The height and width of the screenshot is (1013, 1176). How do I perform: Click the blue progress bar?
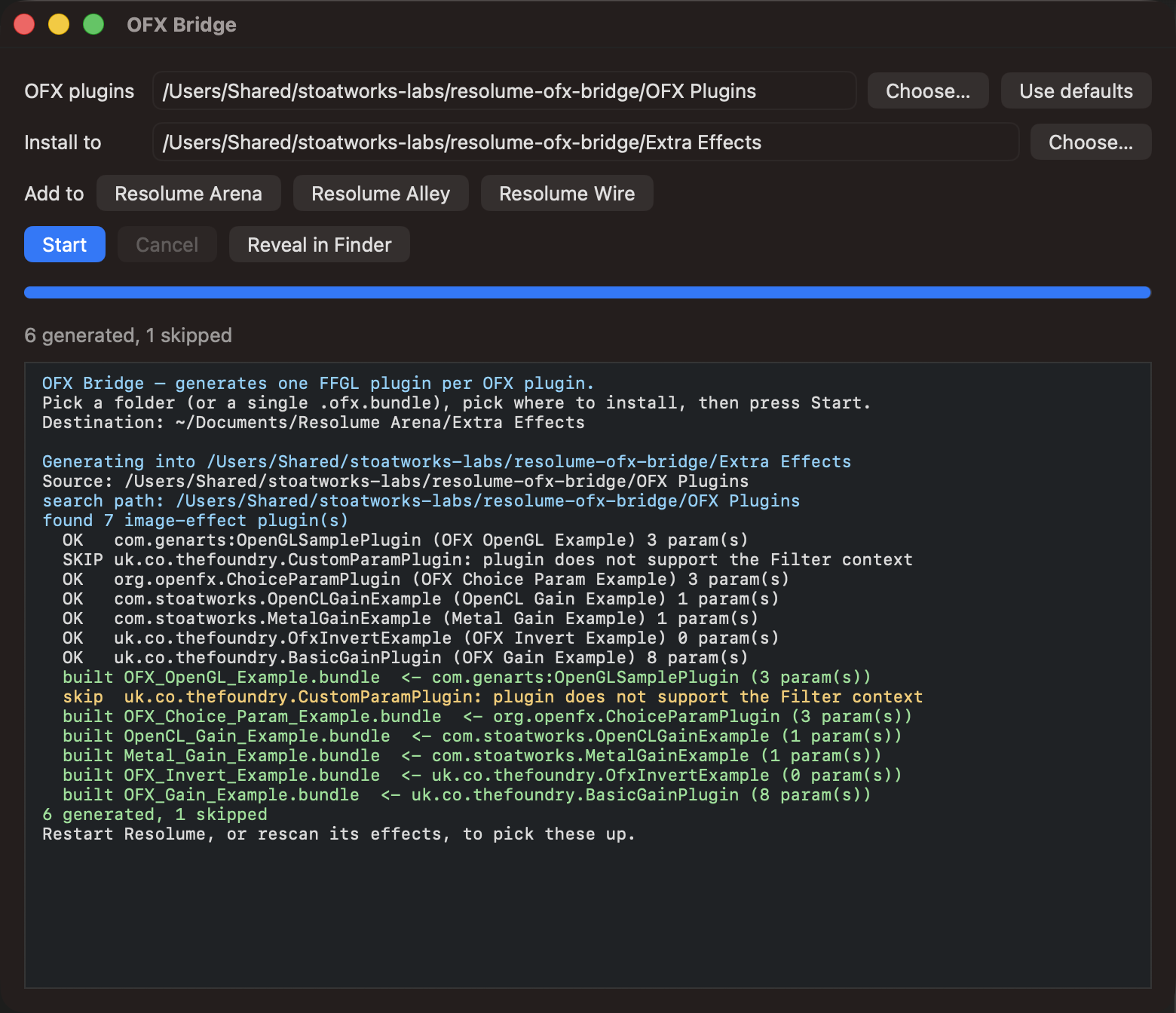click(587, 292)
